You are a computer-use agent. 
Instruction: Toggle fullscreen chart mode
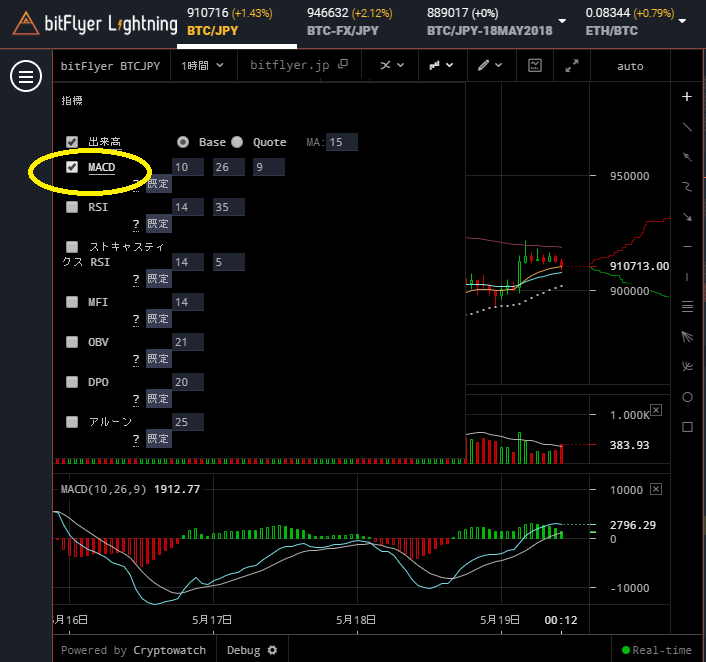point(572,65)
